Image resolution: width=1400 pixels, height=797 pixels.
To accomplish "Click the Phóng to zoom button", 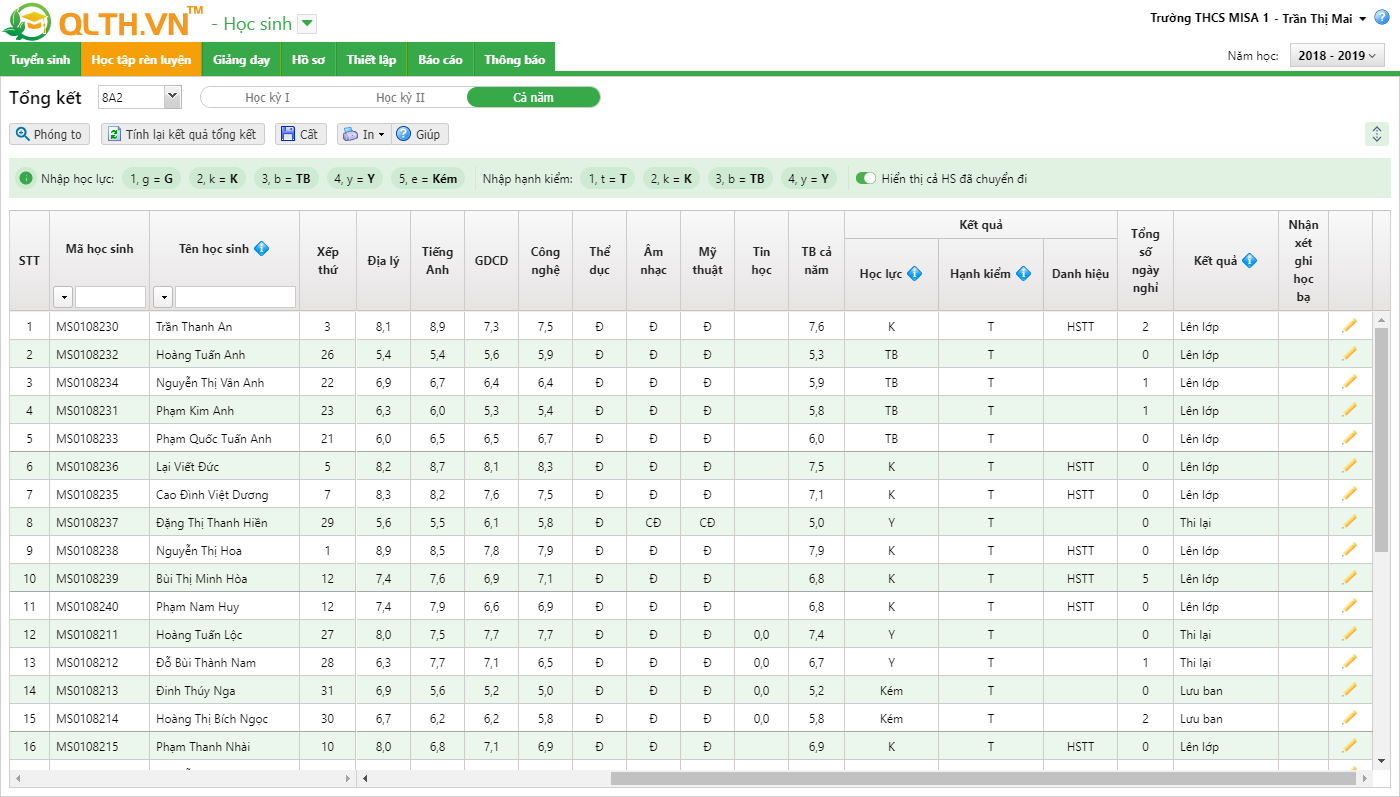I will click(49, 134).
